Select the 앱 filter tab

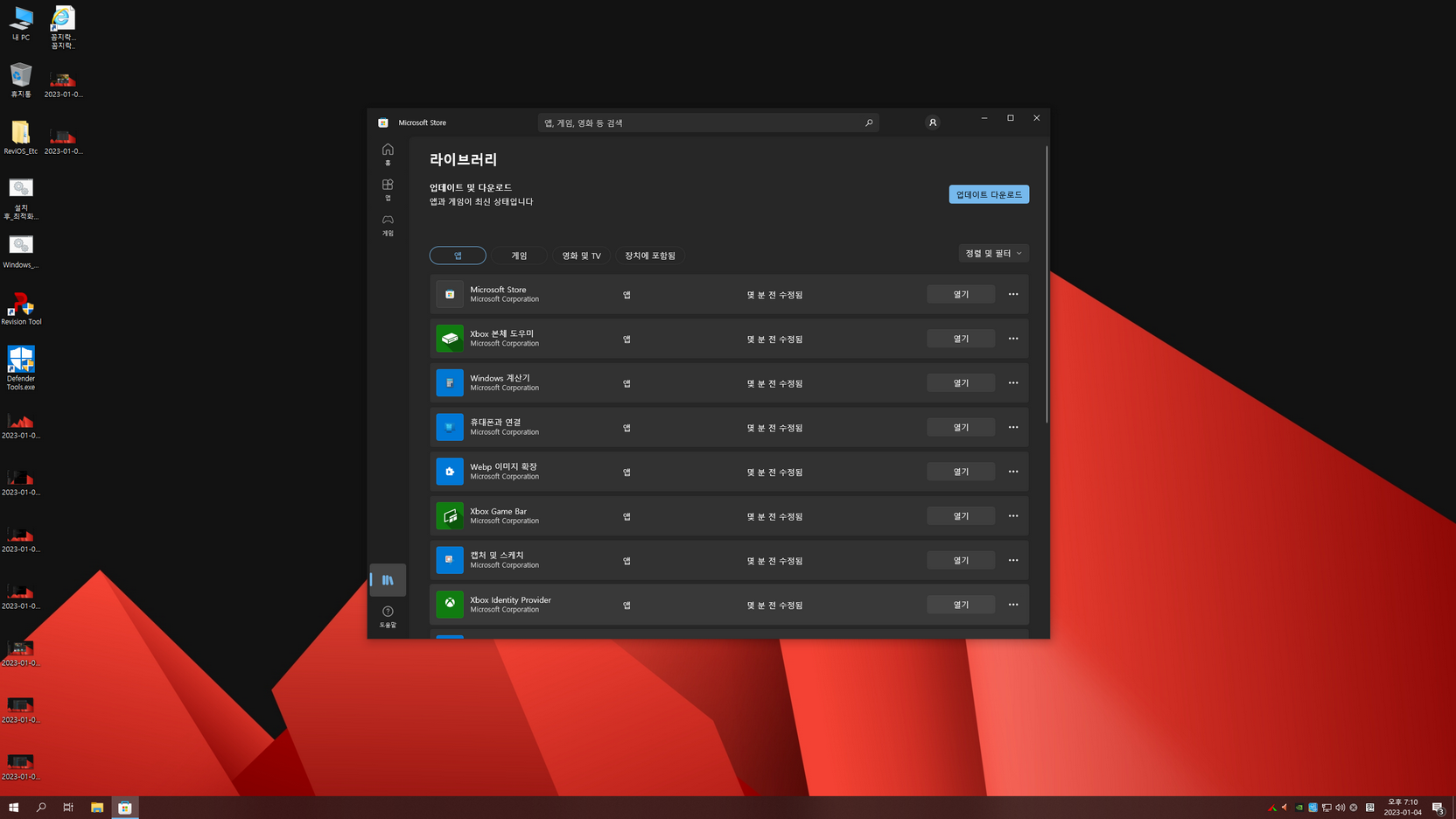pos(458,255)
